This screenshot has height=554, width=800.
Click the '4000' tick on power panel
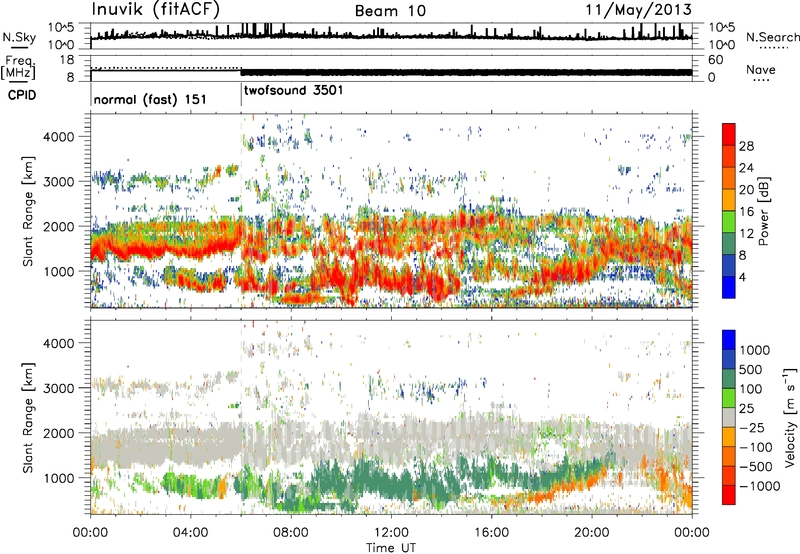click(58, 137)
